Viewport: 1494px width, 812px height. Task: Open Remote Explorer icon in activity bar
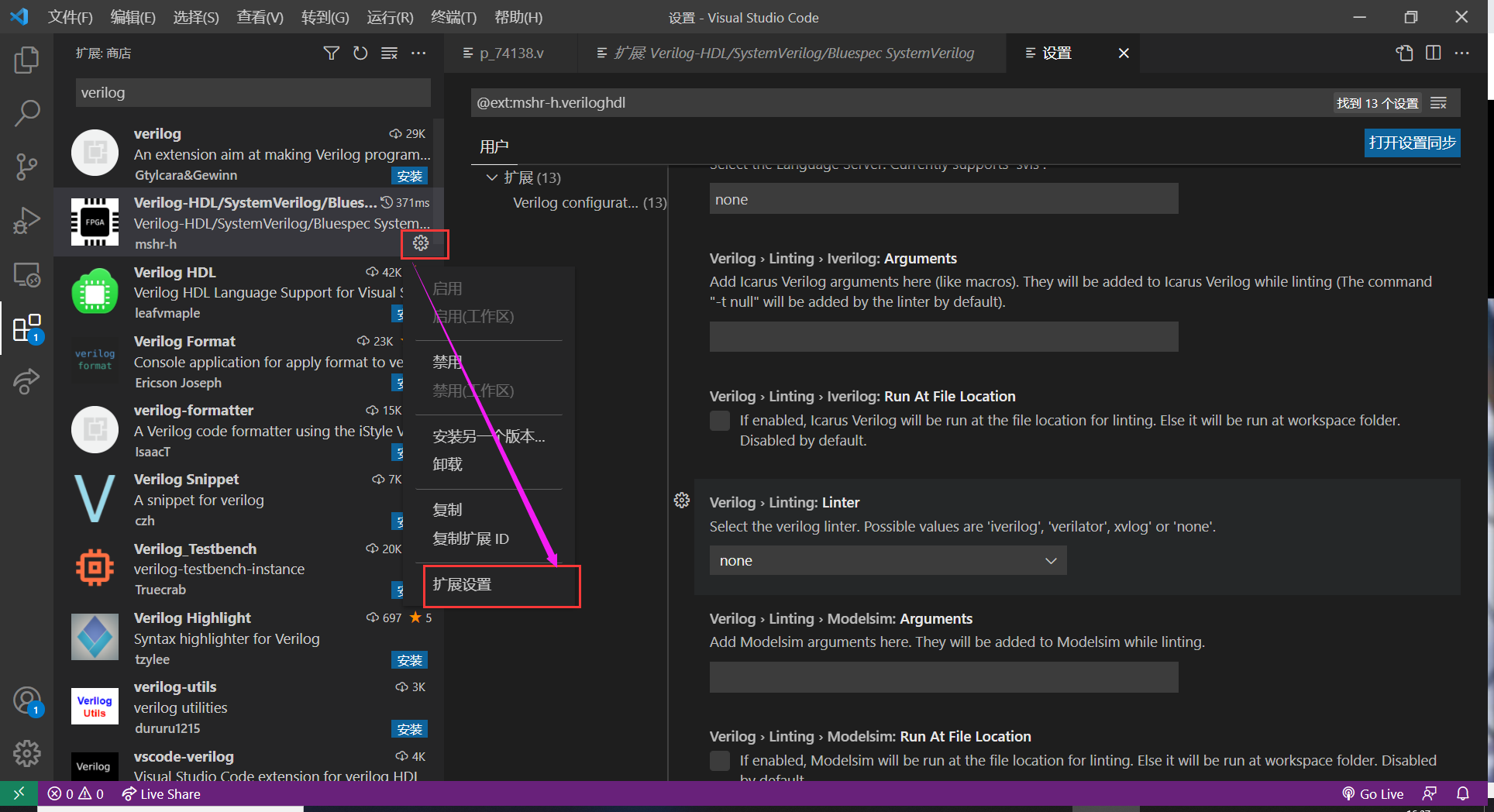tap(26, 274)
